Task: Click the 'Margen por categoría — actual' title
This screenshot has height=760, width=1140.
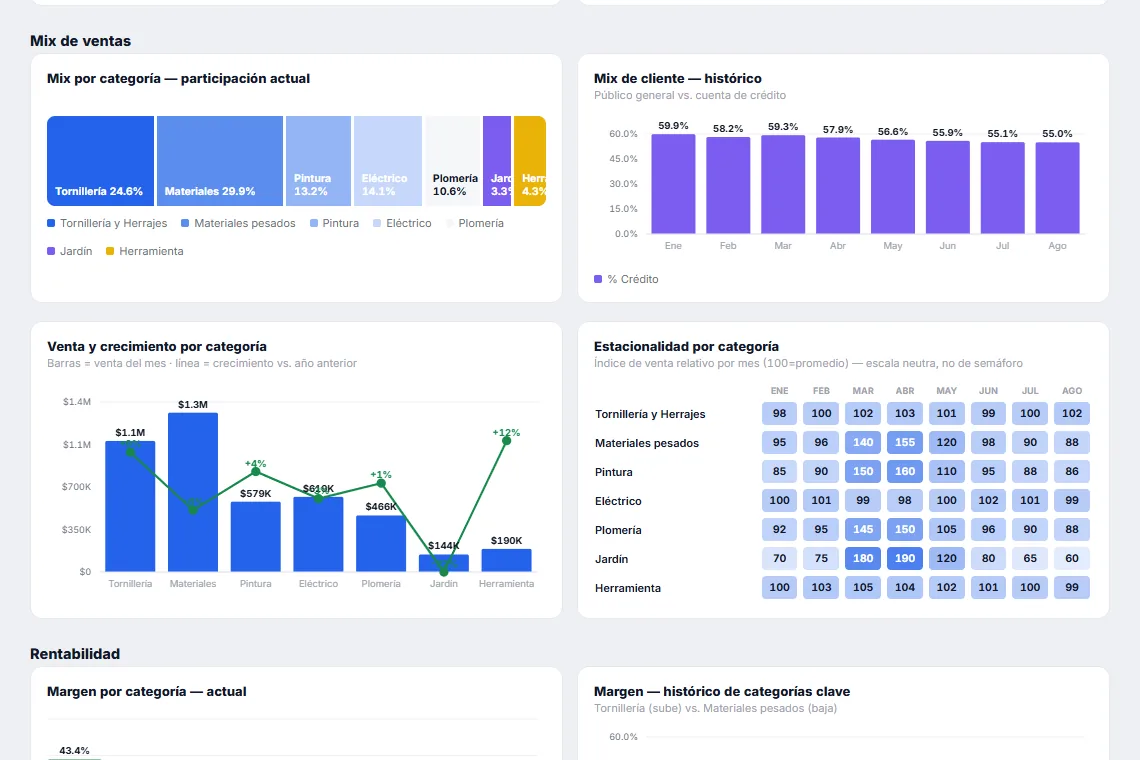Action: (147, 692)
